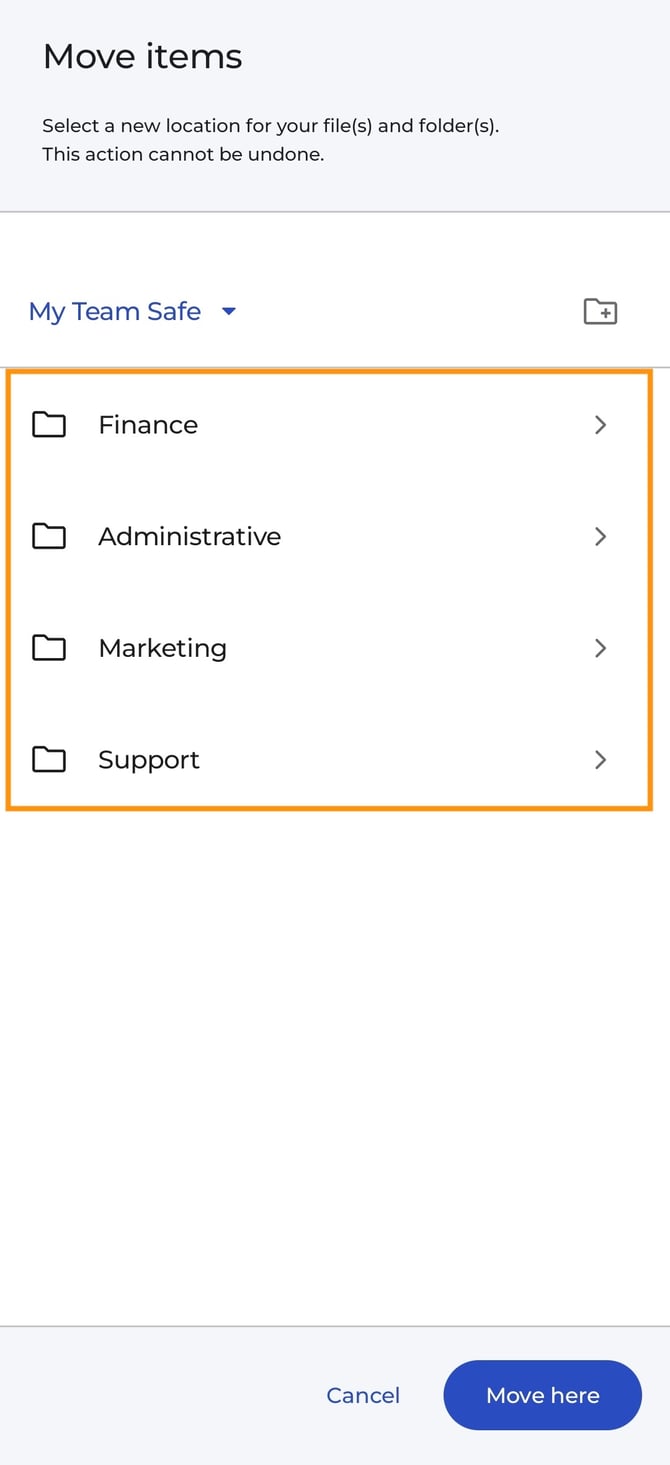Expand the Marketing folder chevron
Screen dimensions: 670x1465
pos(601,648)
